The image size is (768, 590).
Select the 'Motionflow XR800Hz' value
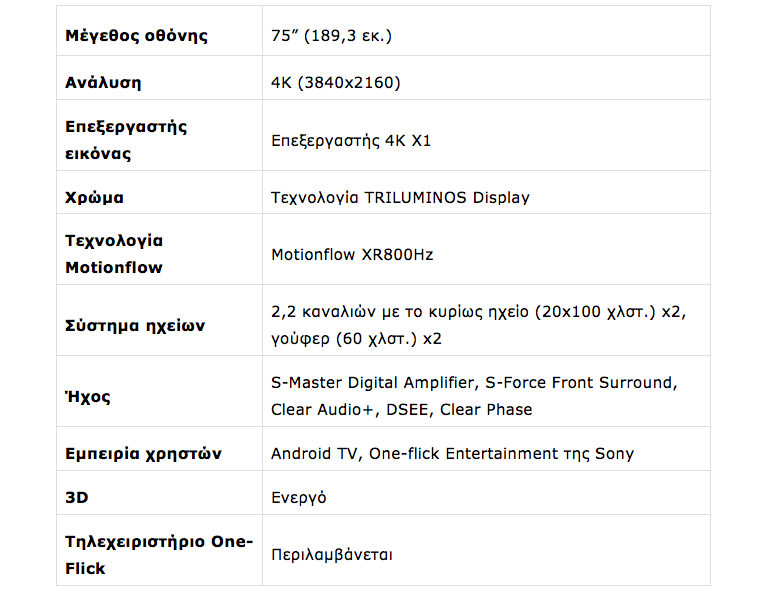tap(352, 255)
